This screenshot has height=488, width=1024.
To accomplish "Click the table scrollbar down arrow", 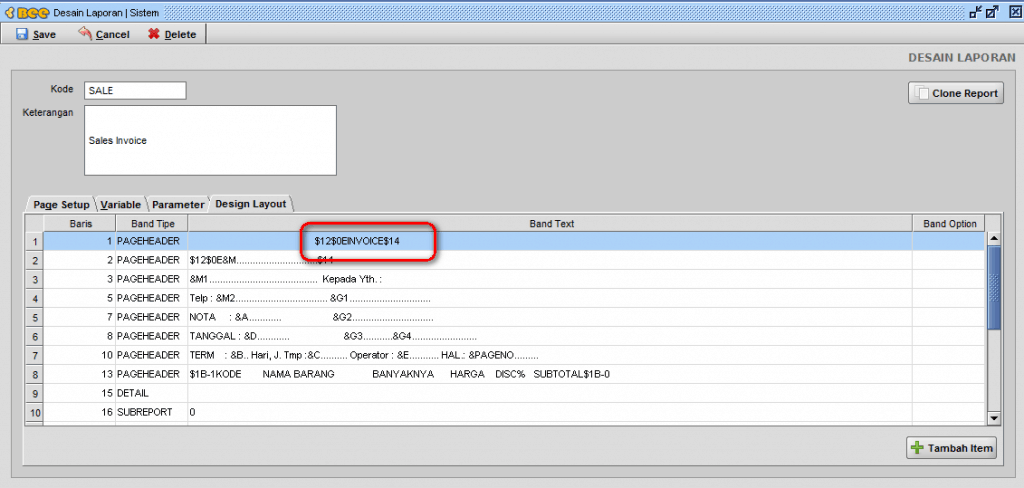I will 994,417.
